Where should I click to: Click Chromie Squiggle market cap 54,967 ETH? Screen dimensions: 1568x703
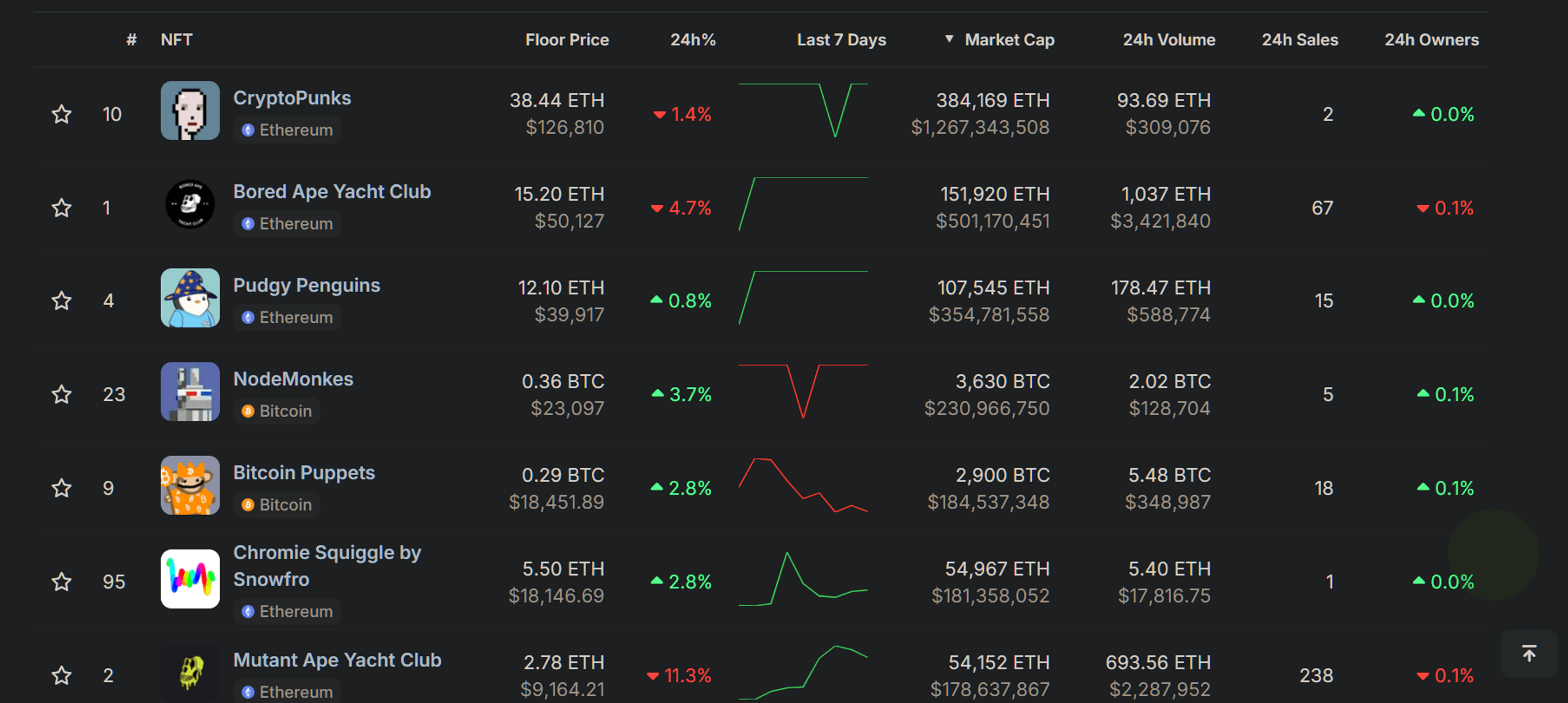[997, 569]
